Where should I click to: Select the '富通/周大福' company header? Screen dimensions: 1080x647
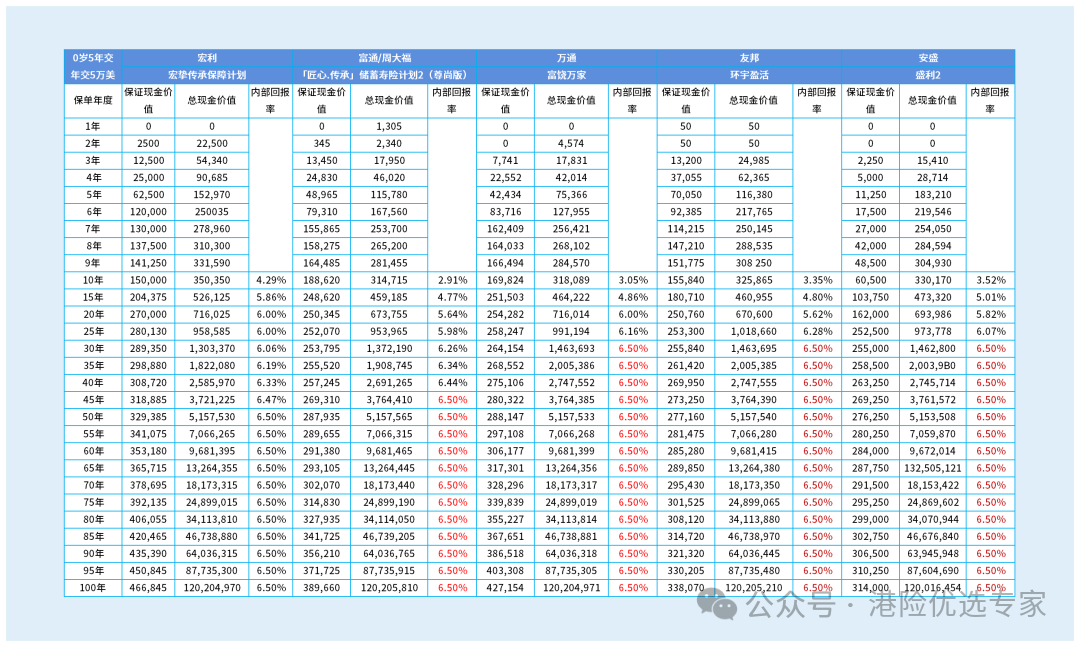click(x=384, y=58)
